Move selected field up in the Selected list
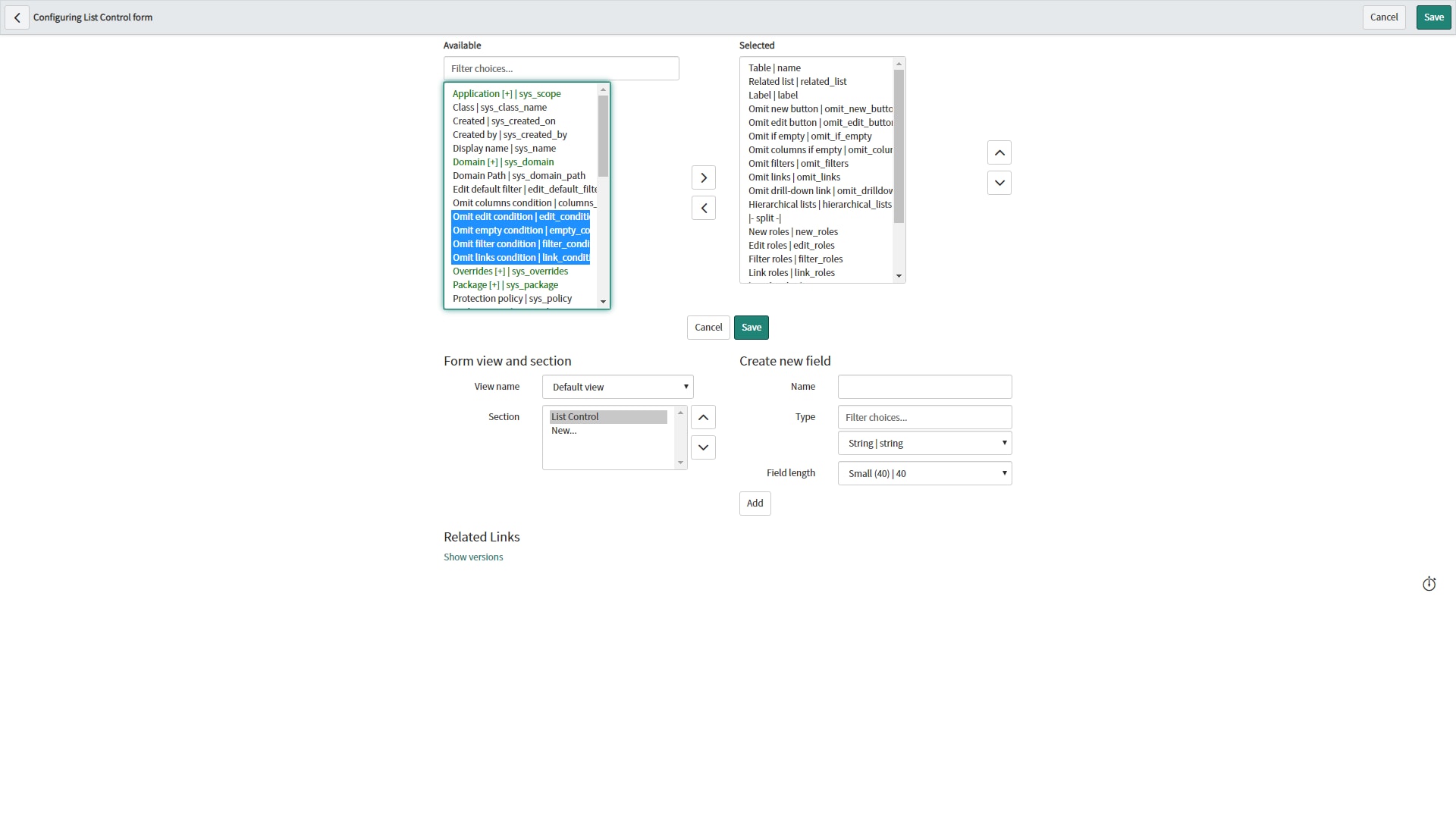This screenshot has height=819, width=1456. [x=999, y=152]
